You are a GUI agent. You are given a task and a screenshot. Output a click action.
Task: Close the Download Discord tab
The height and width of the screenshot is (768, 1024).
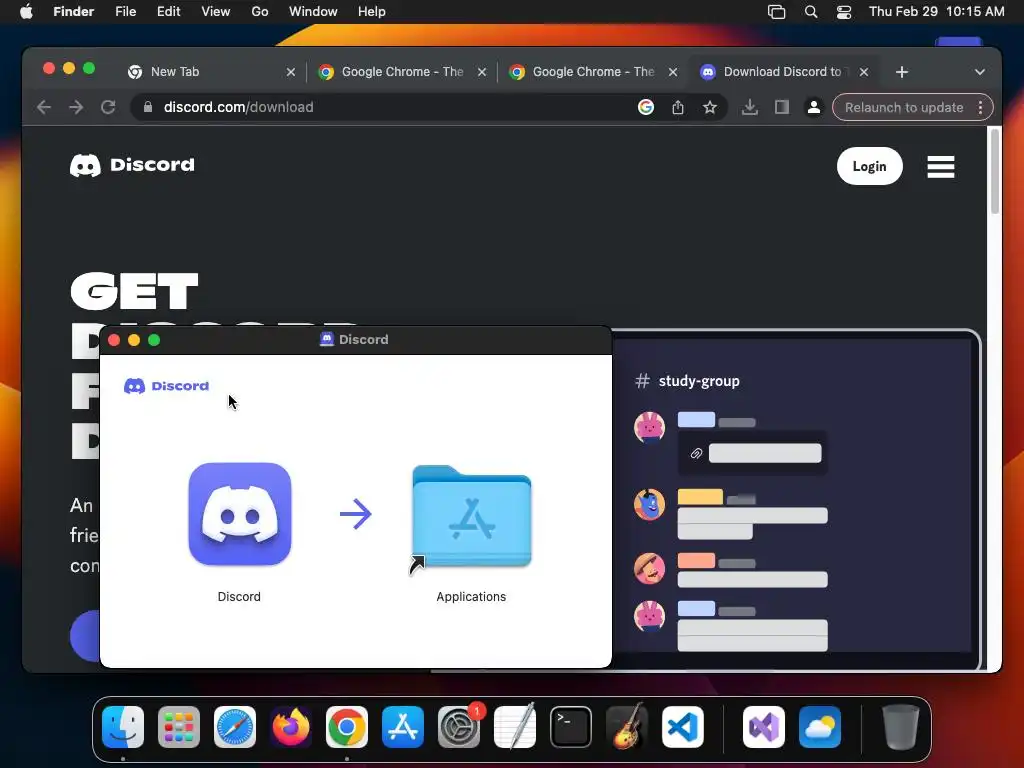click(863, 72)
